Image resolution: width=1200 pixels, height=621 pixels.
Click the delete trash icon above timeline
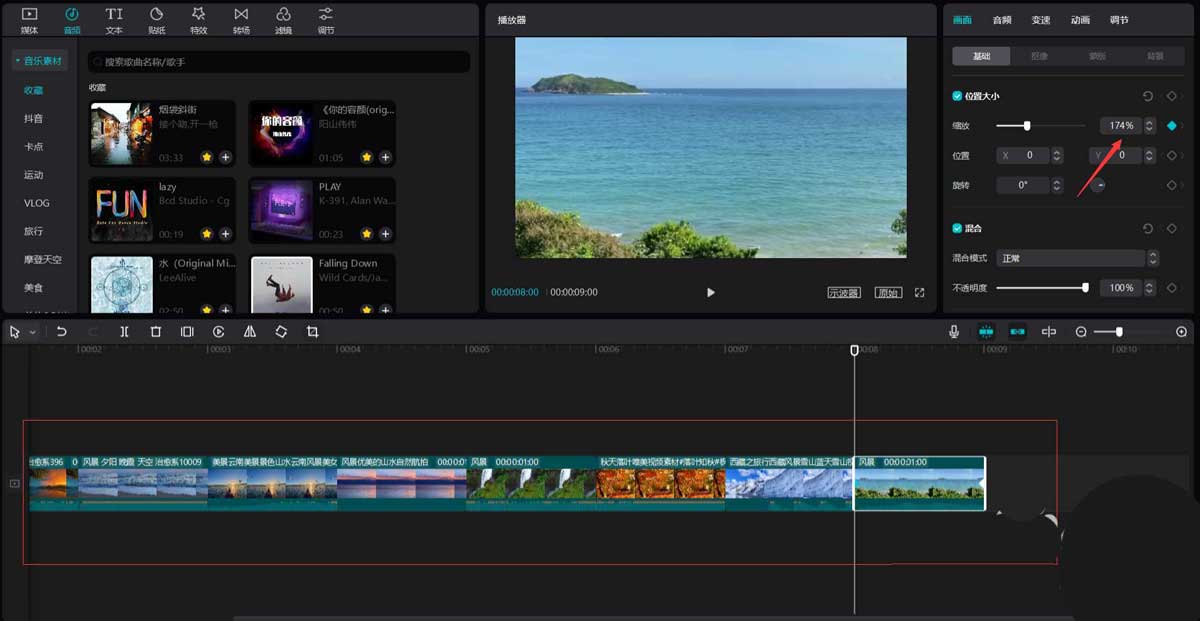156,331
